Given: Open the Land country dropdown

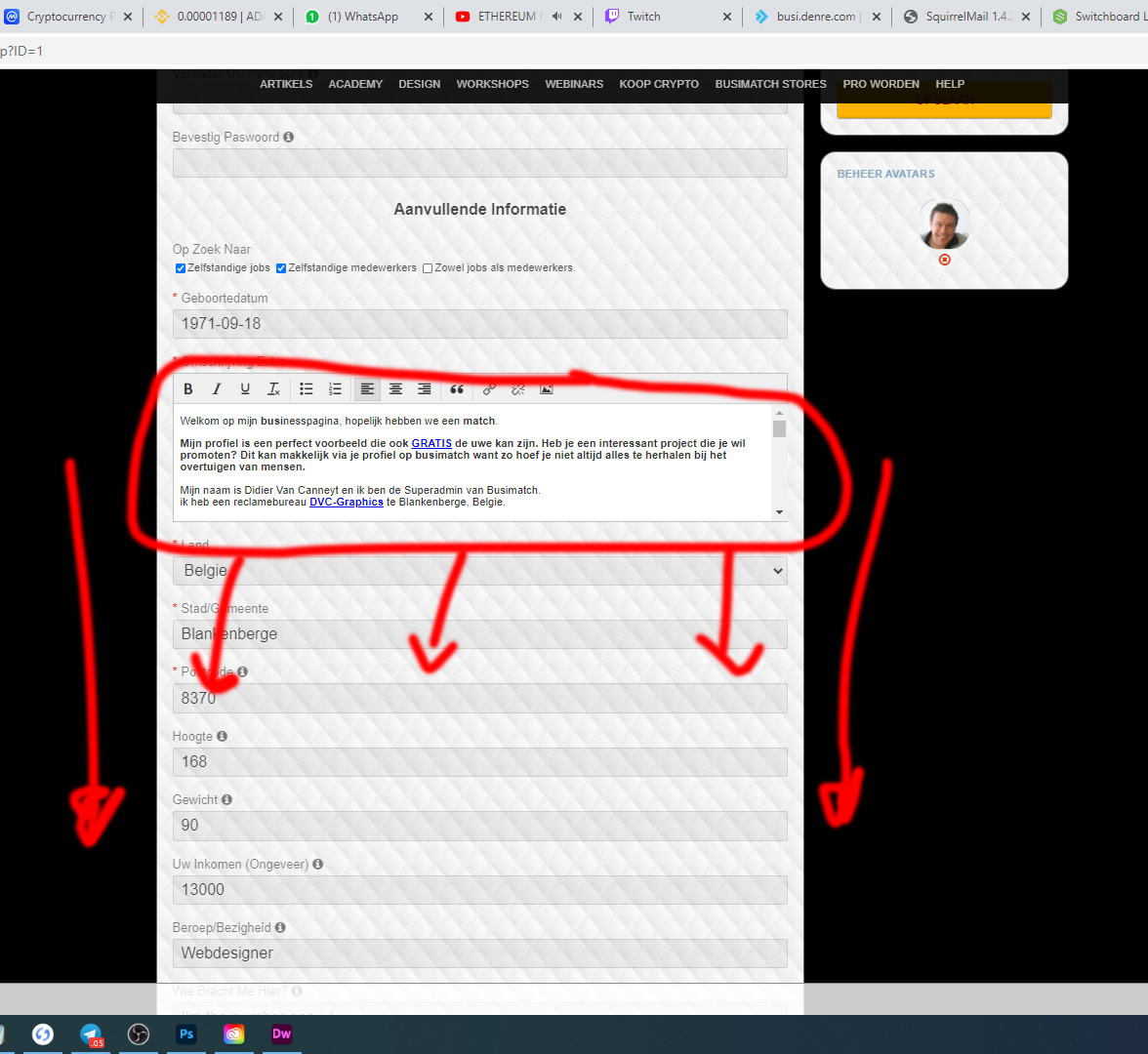Looking at the screenshot, I should (479, 570).
